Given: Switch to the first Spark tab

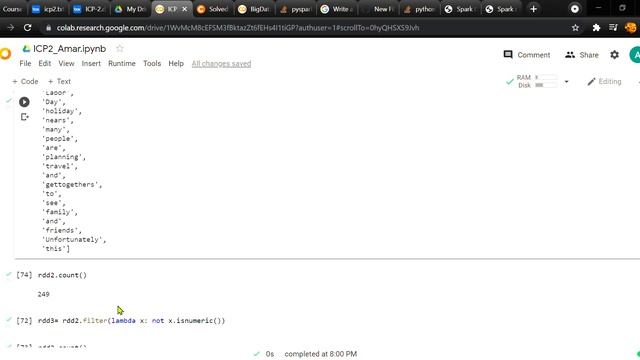Looking at the screenshot, I should coord(460,9).
